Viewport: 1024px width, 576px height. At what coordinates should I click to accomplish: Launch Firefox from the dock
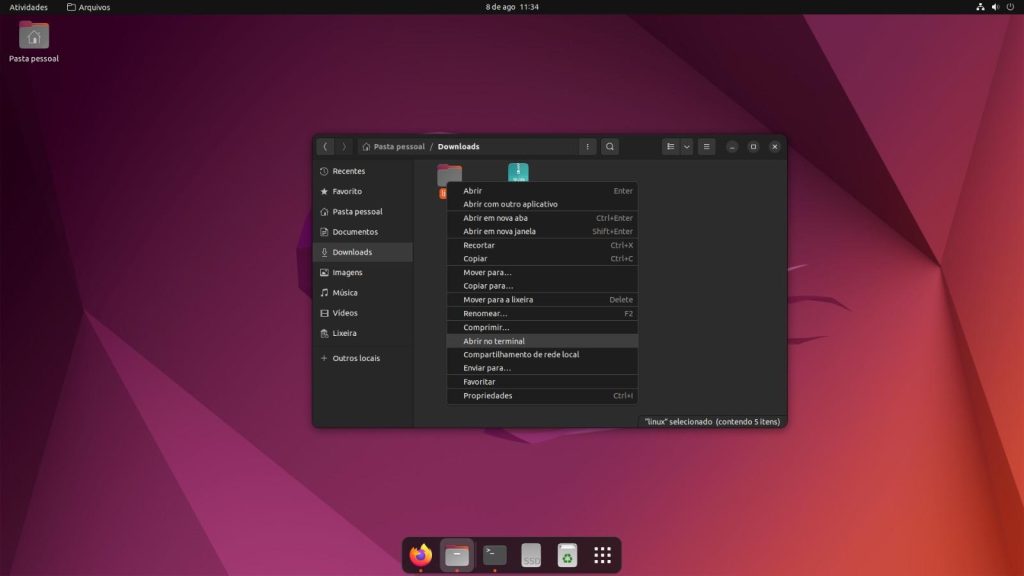pyautogui.click(x=421, y=554)
